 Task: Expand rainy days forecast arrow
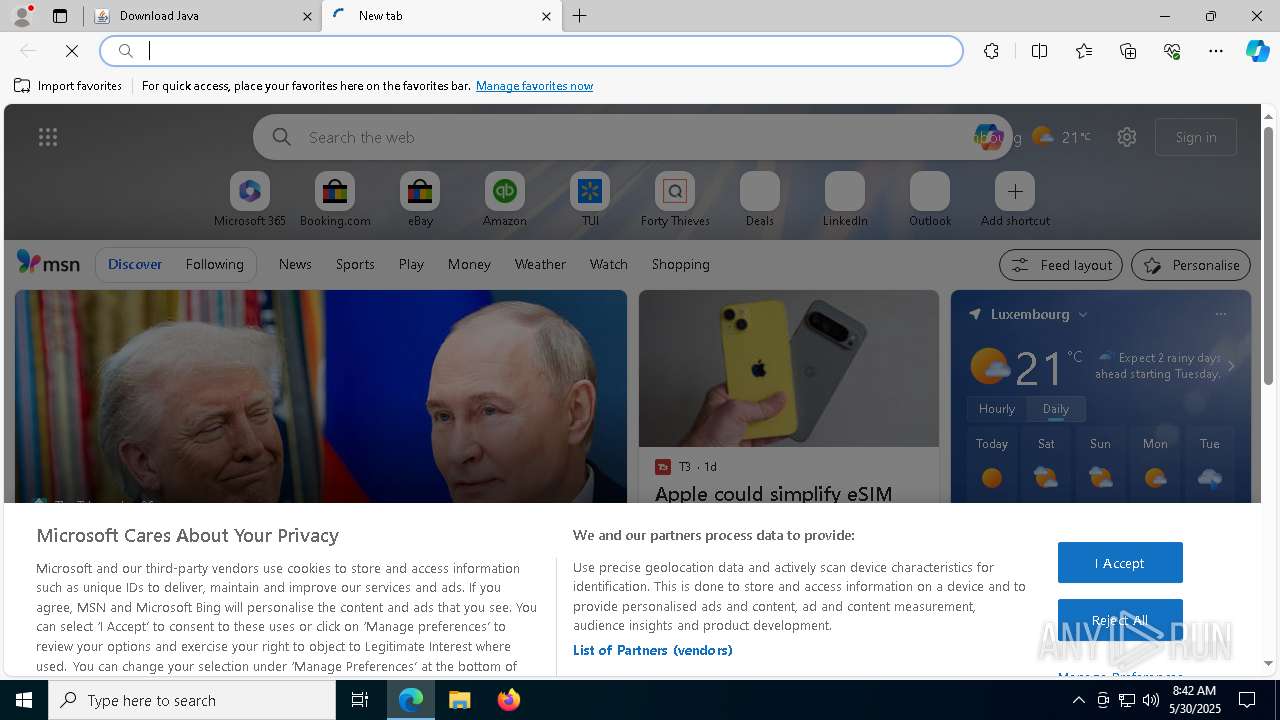coord(1231,366)
